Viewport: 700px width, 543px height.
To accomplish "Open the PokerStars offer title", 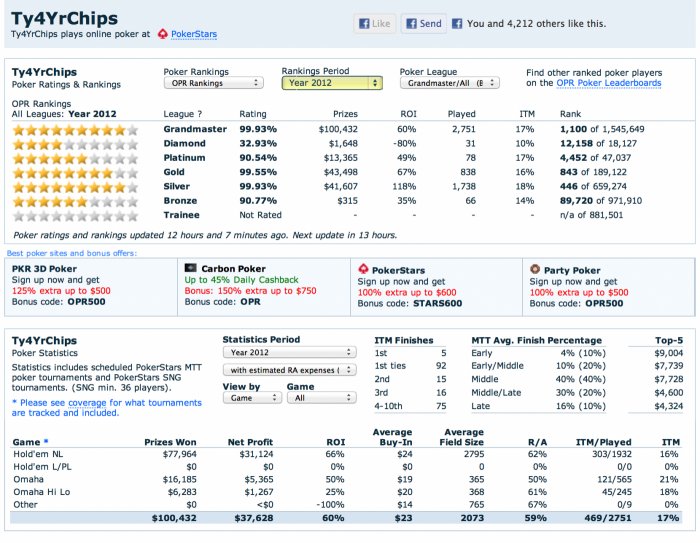I will [x=398, y=271].
